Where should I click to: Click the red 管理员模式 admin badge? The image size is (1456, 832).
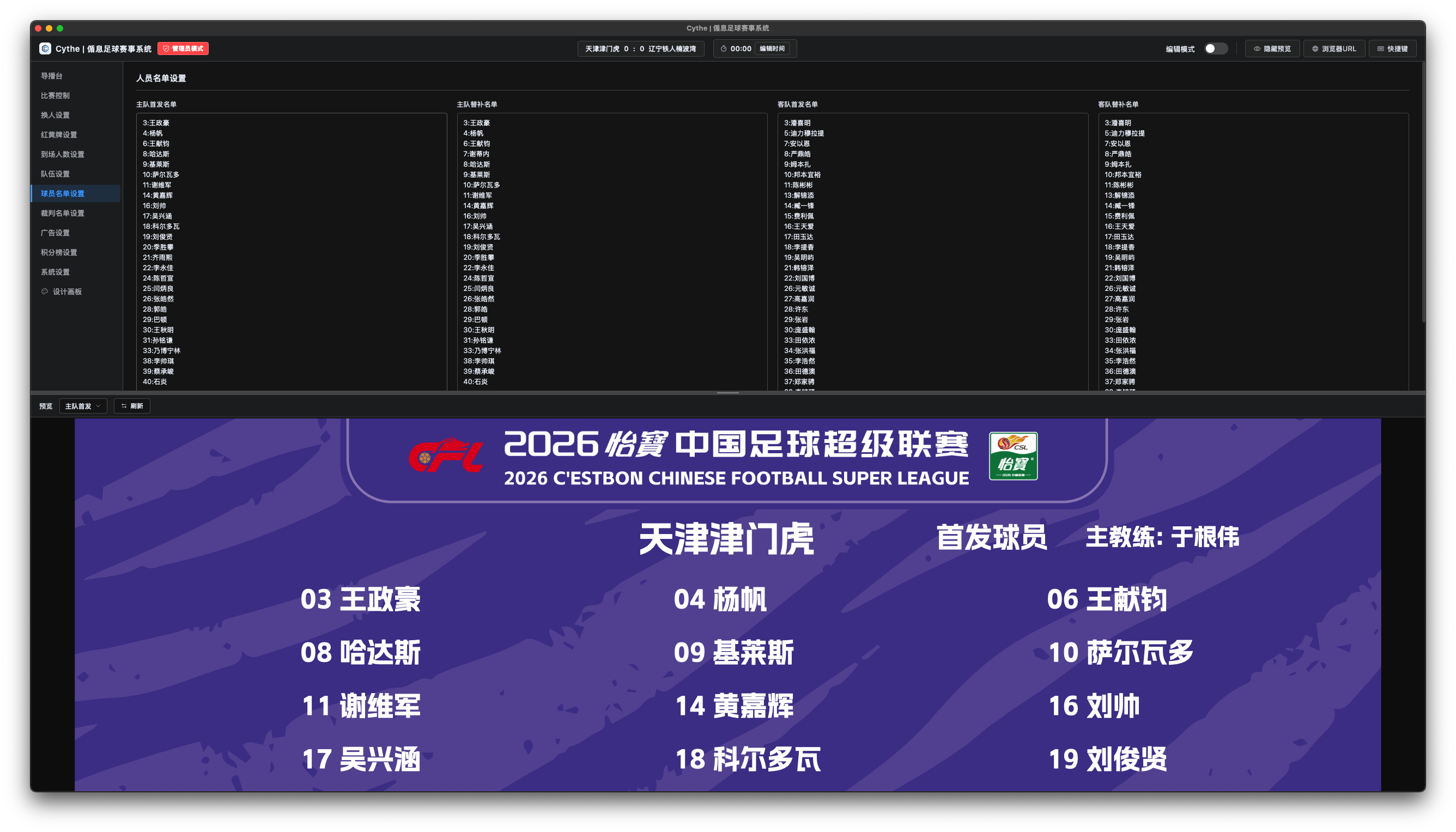pos(183,48)
